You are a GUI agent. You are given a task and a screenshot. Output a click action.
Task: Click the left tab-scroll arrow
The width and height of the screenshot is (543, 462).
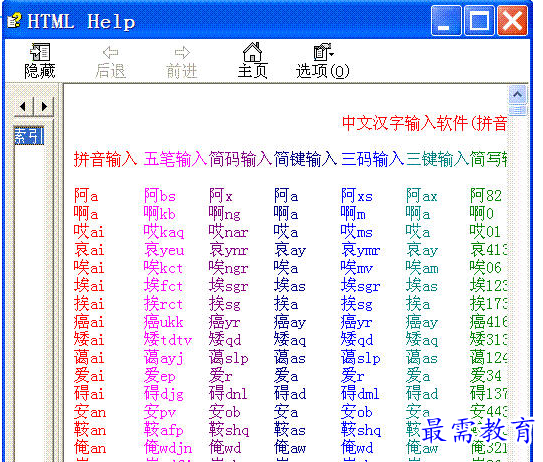tap(23, 106)
